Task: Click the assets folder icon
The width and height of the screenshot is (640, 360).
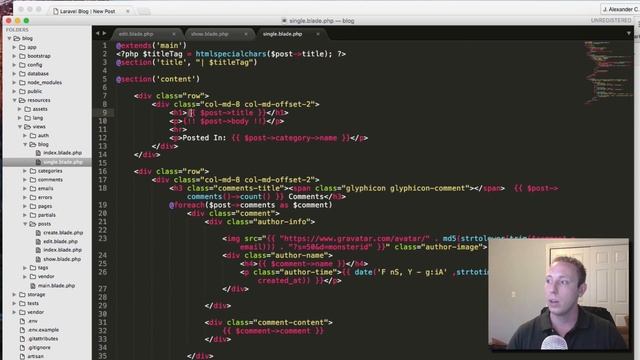Action: pyautogui.click(x=28, y=109)
